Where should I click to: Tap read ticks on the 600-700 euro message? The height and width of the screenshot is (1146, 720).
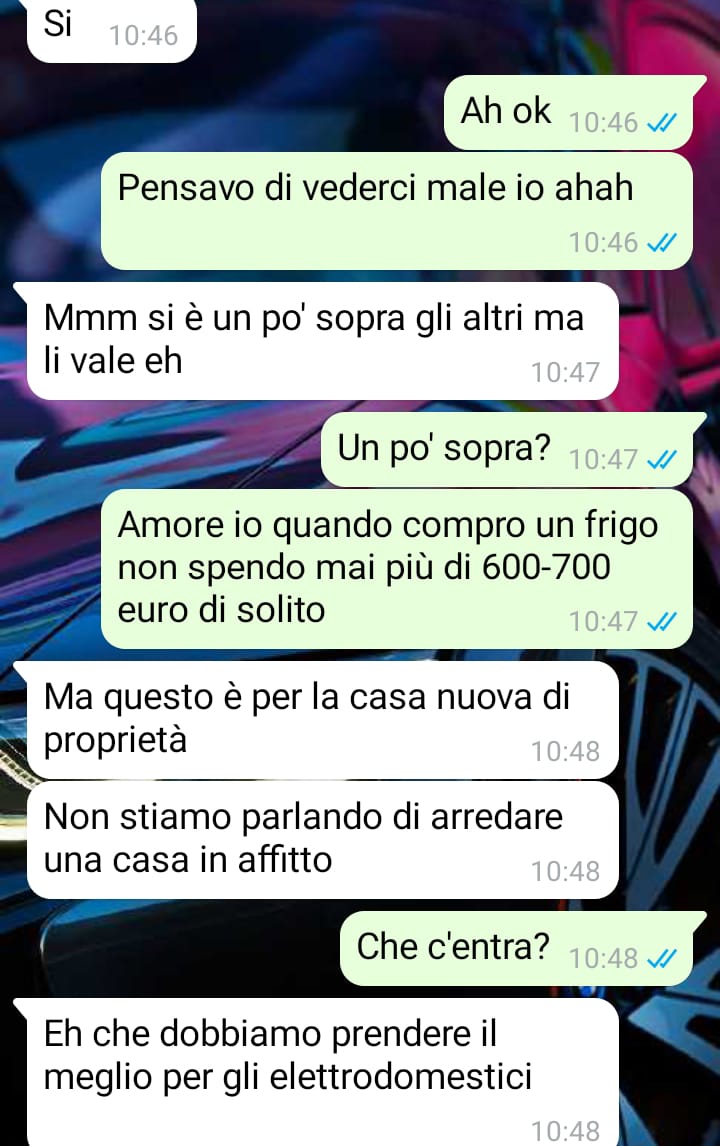point(662,621)
